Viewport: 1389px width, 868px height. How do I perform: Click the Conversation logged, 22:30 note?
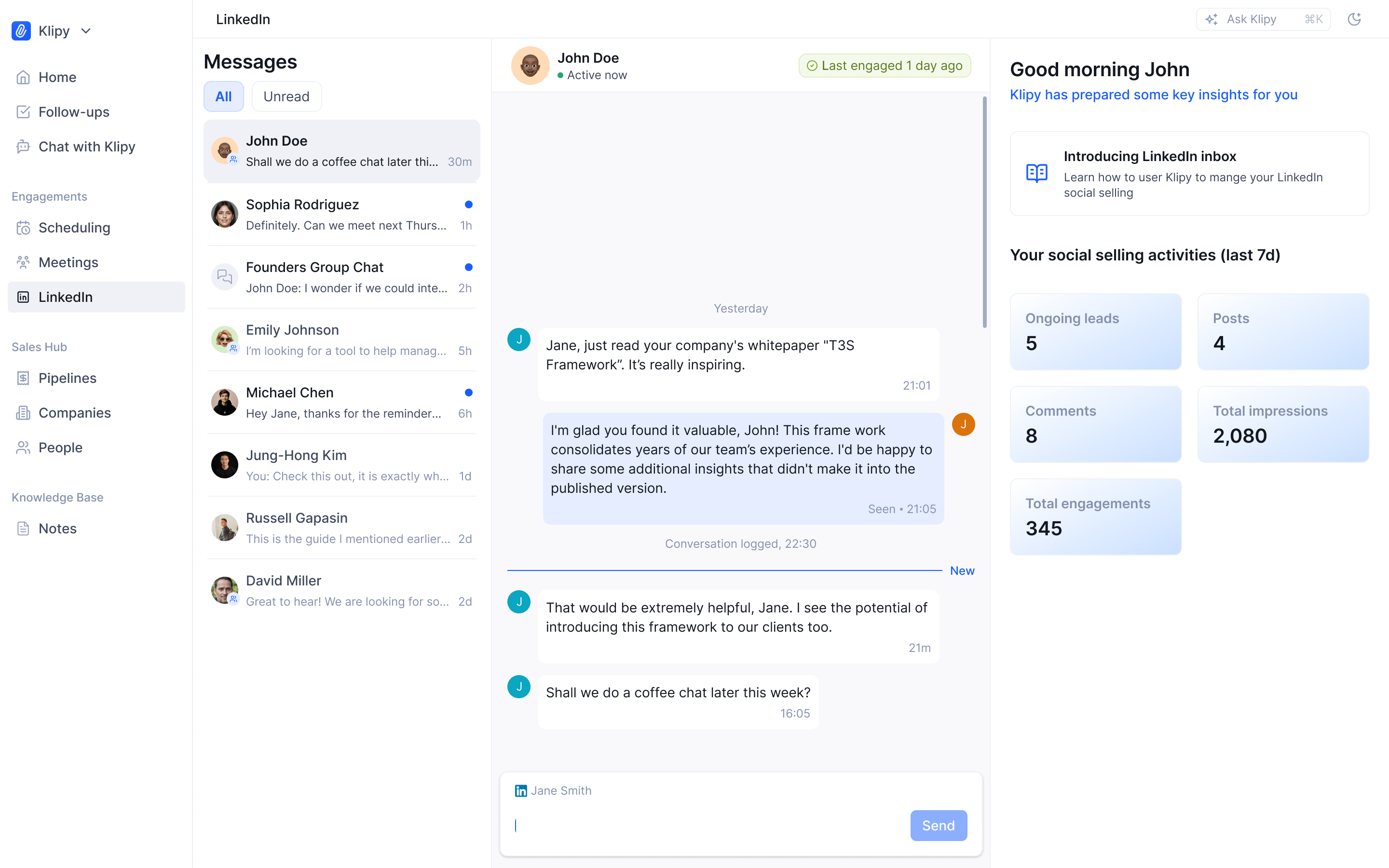(x=740, y=543)
